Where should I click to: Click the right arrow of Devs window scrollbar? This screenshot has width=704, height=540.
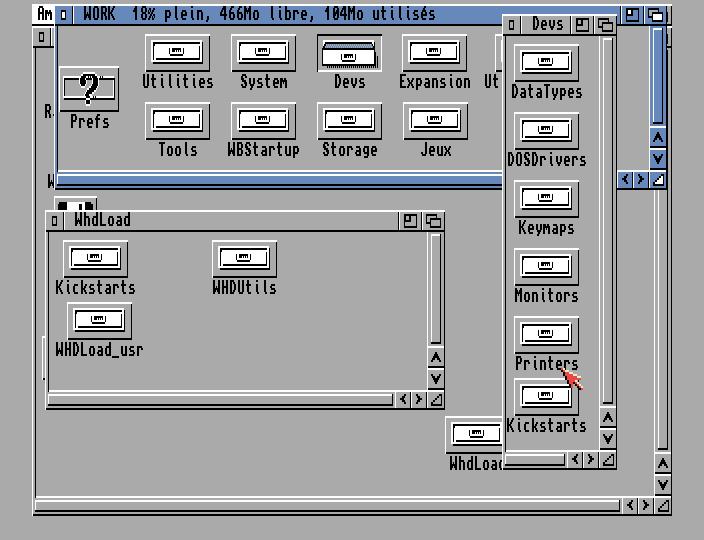tap(590, 459)
